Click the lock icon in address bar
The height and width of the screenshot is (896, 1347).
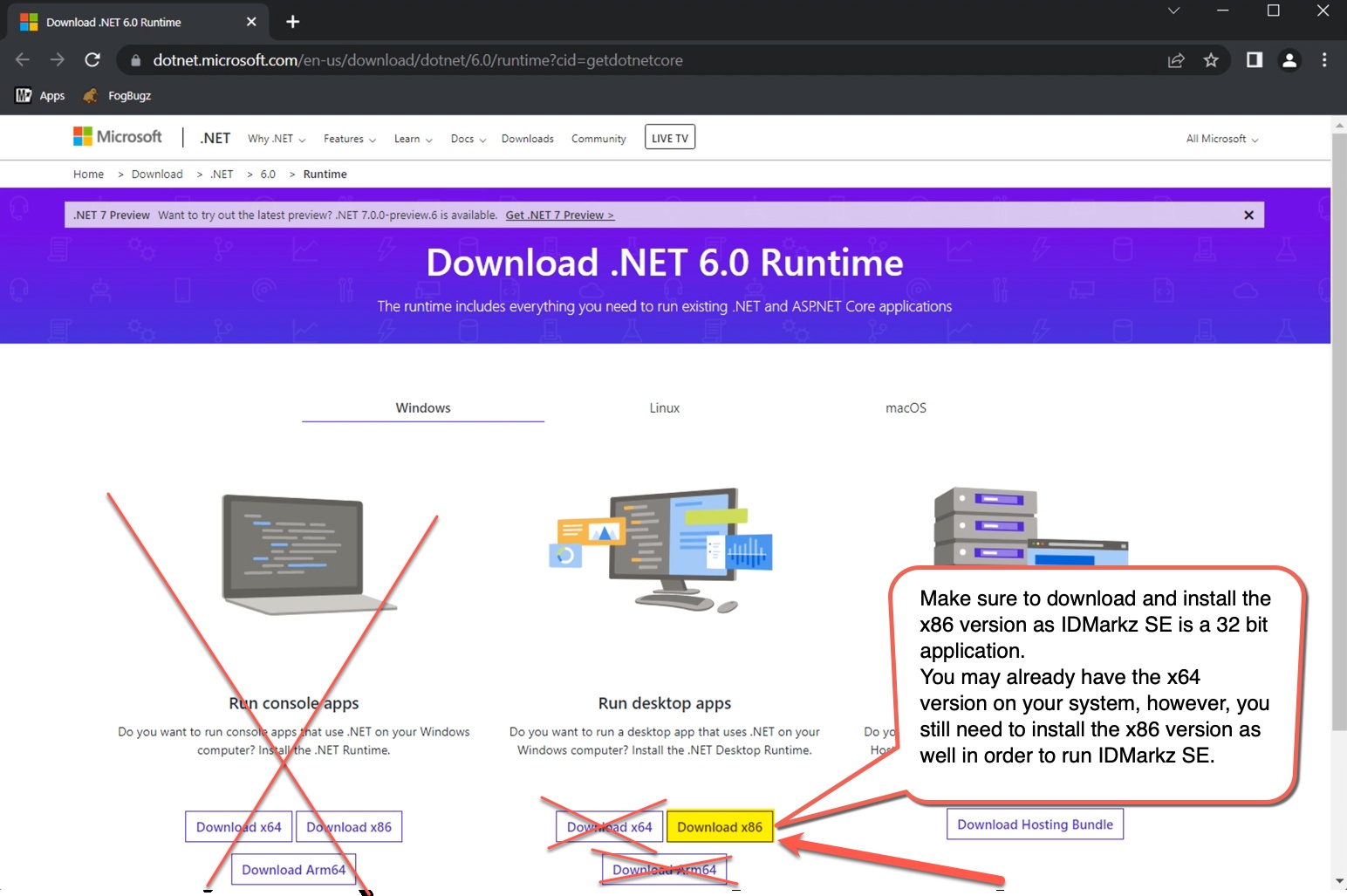(135, 60)
